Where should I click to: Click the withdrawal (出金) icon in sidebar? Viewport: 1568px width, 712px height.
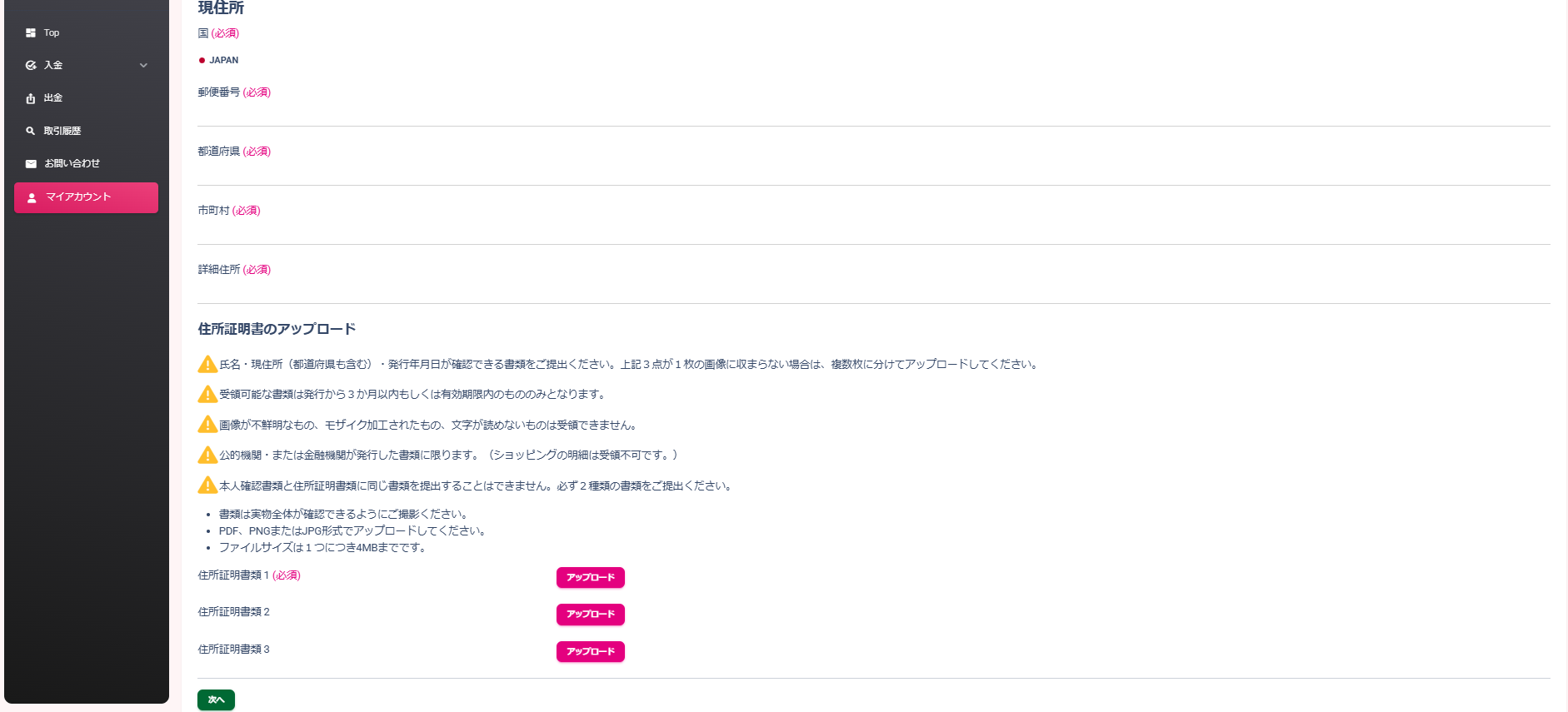click(31, 98)
